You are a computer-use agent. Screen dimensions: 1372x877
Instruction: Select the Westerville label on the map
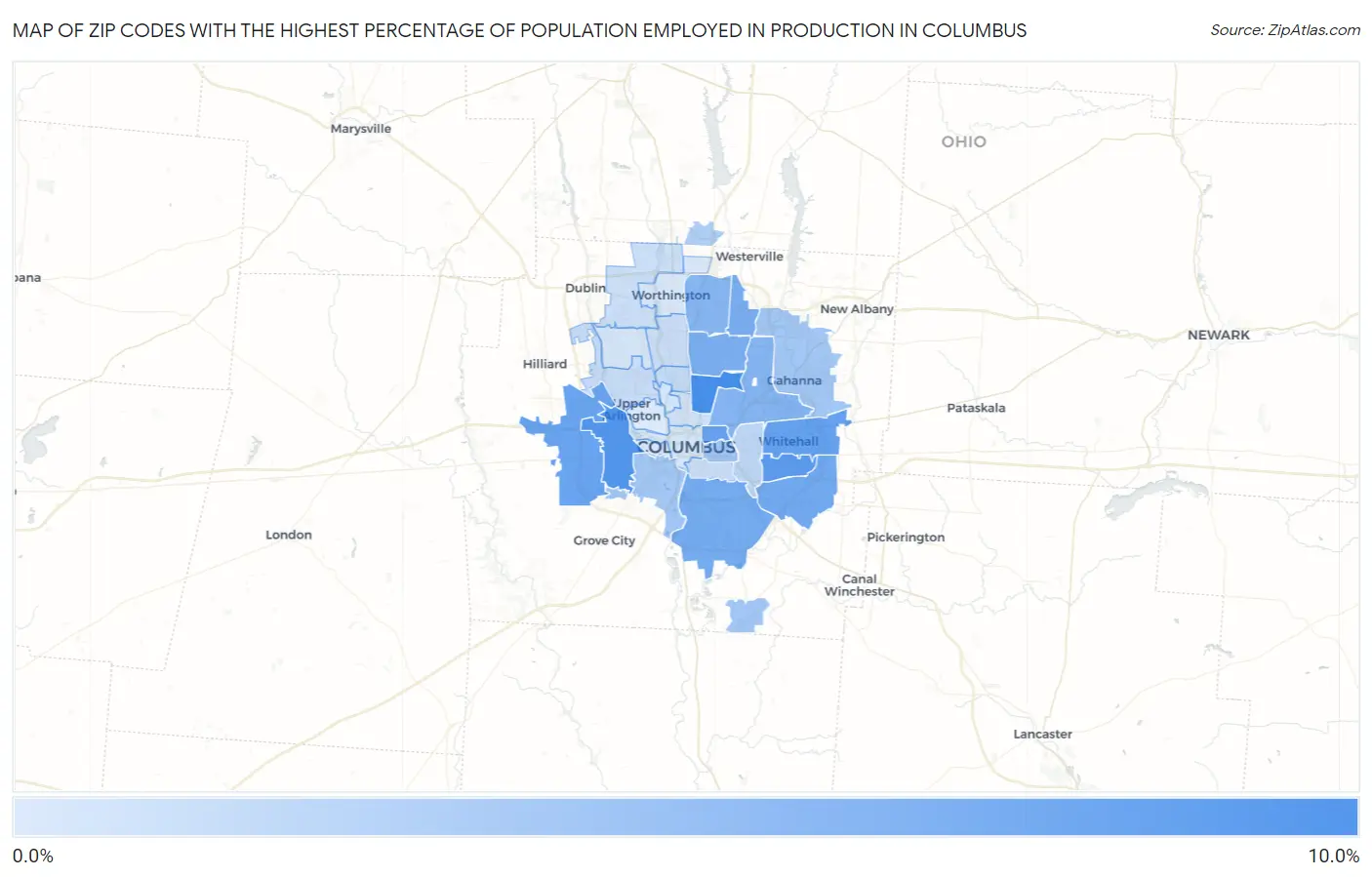[748, 257]
